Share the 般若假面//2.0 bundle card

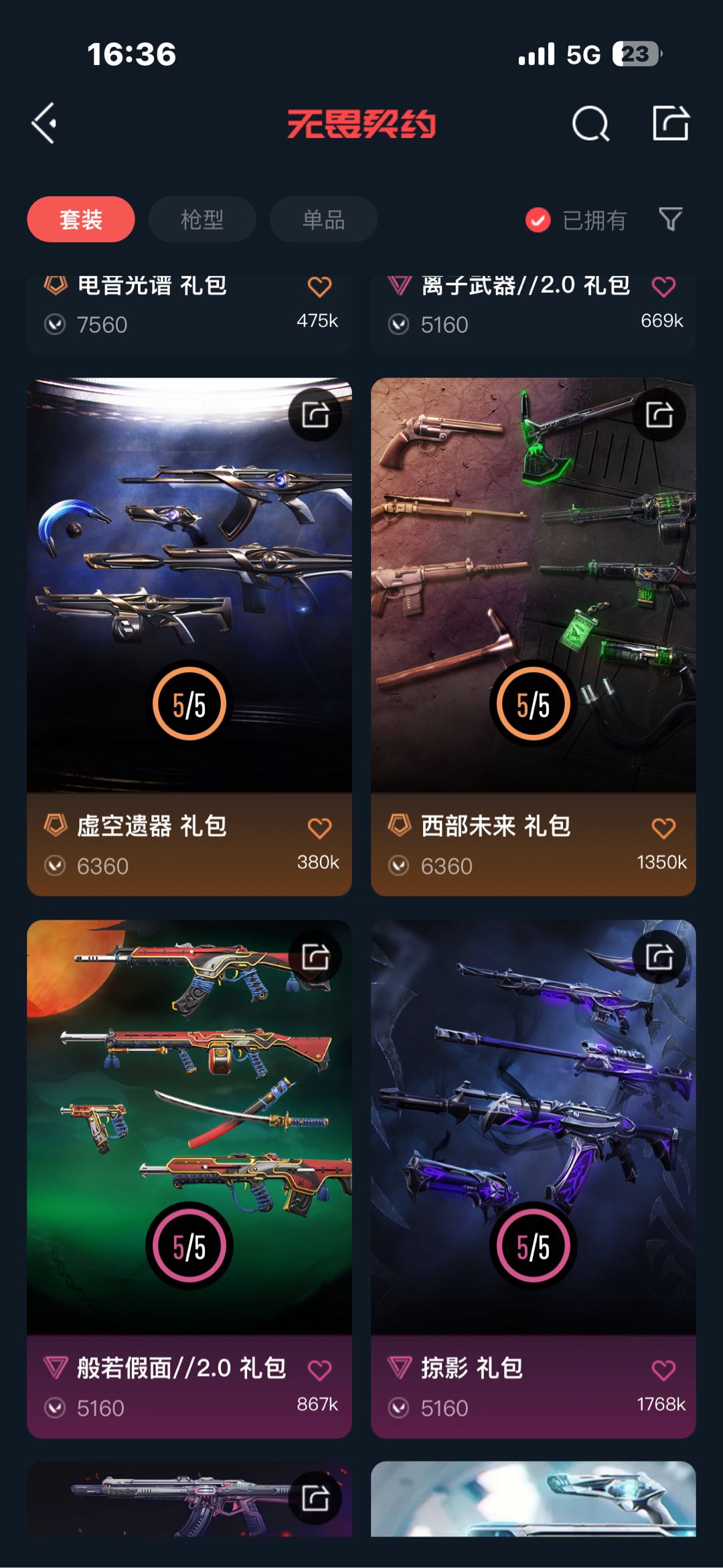[x=315, y=956]
